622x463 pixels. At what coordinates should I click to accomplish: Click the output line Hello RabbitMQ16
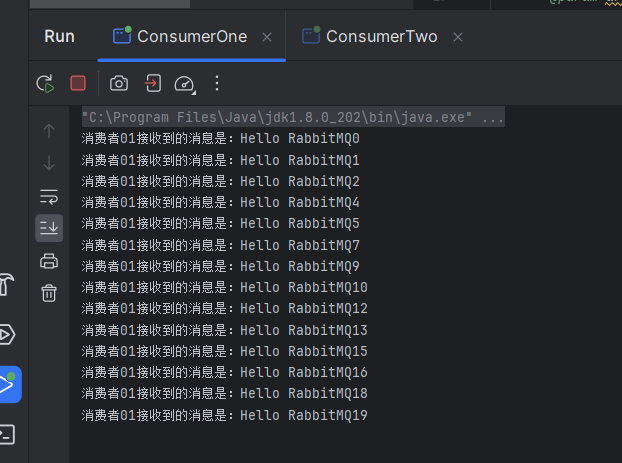click(x=225, y=372)
